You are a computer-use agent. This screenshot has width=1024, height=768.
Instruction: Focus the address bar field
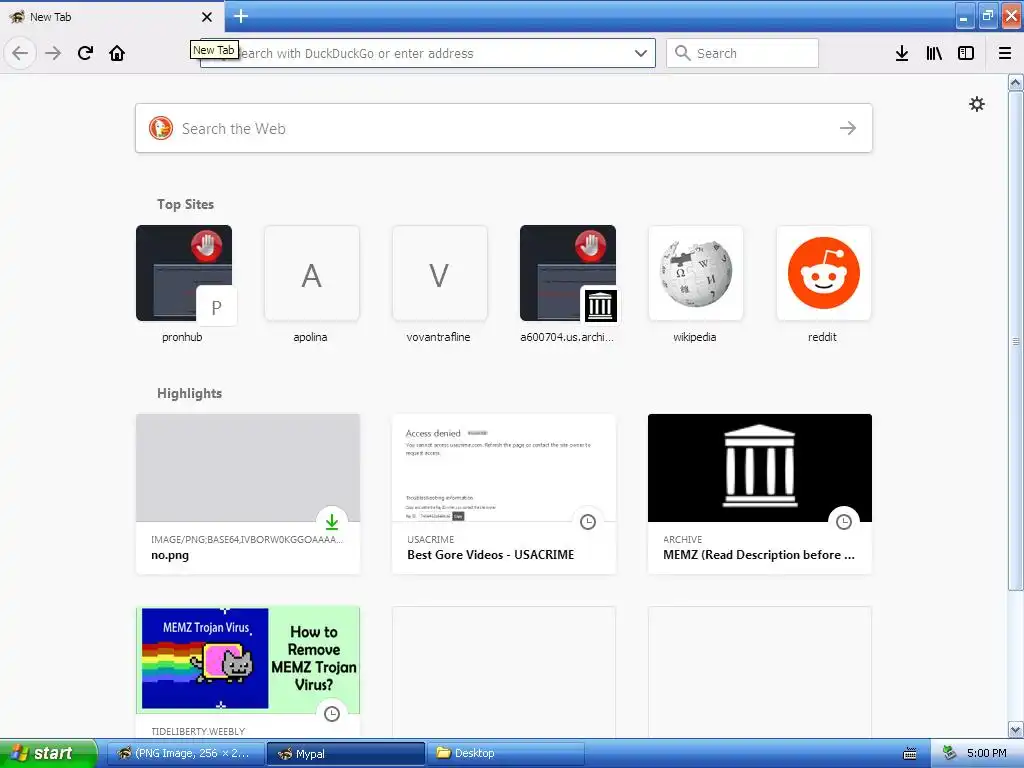(x=428, y=53)
